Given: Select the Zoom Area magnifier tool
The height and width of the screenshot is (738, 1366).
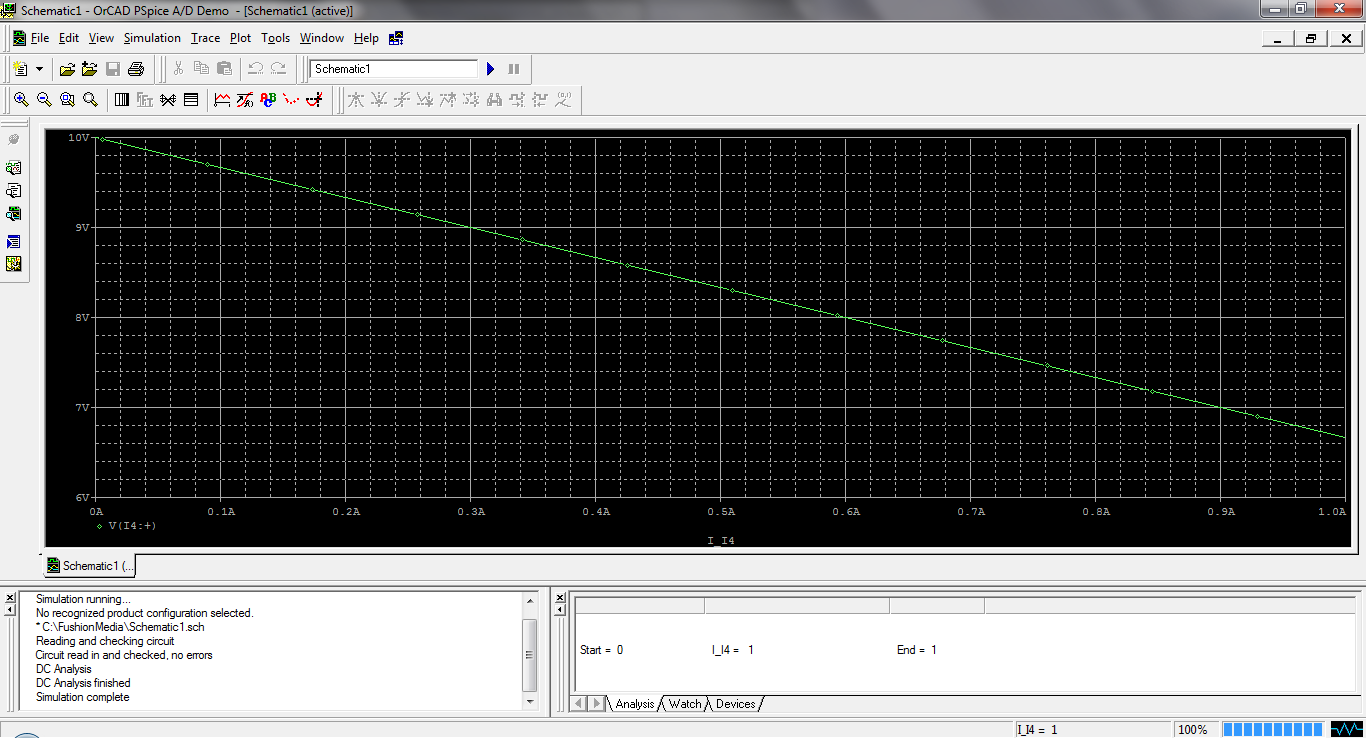Looking at the screenshot, I should 67,99.
